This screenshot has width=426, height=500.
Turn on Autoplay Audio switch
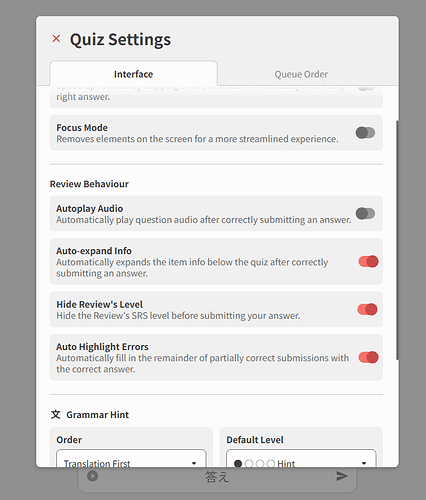[365, 213]
